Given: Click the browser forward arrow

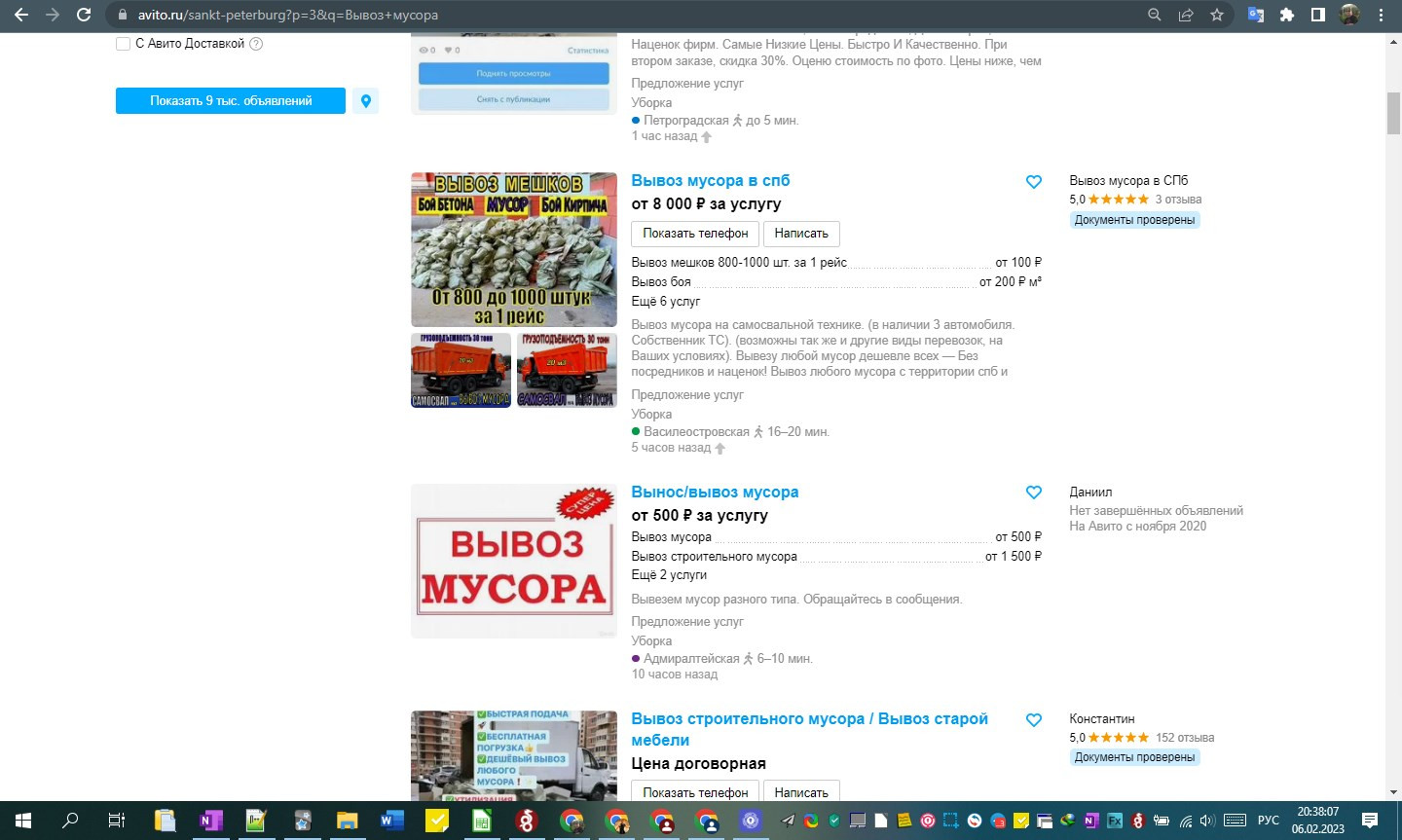Looking at the screenshot, I should tap(53, 15).
